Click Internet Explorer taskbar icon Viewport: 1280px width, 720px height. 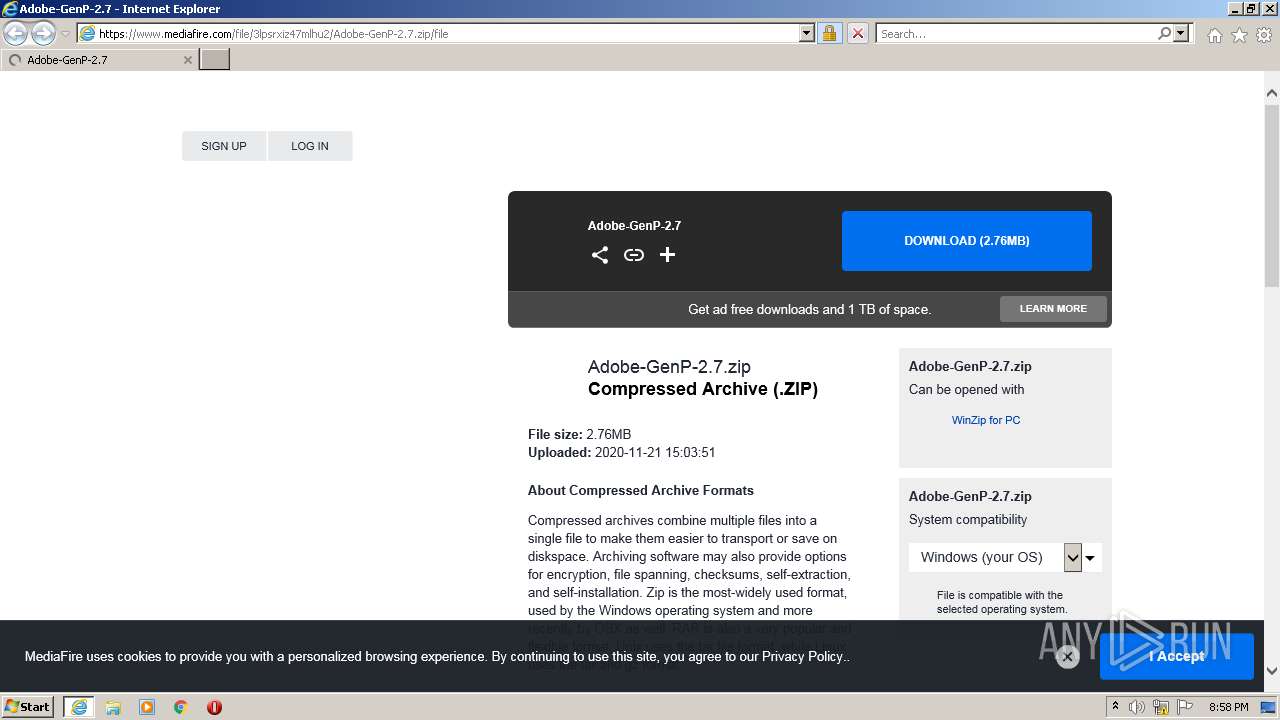click(x=79, y=707)
